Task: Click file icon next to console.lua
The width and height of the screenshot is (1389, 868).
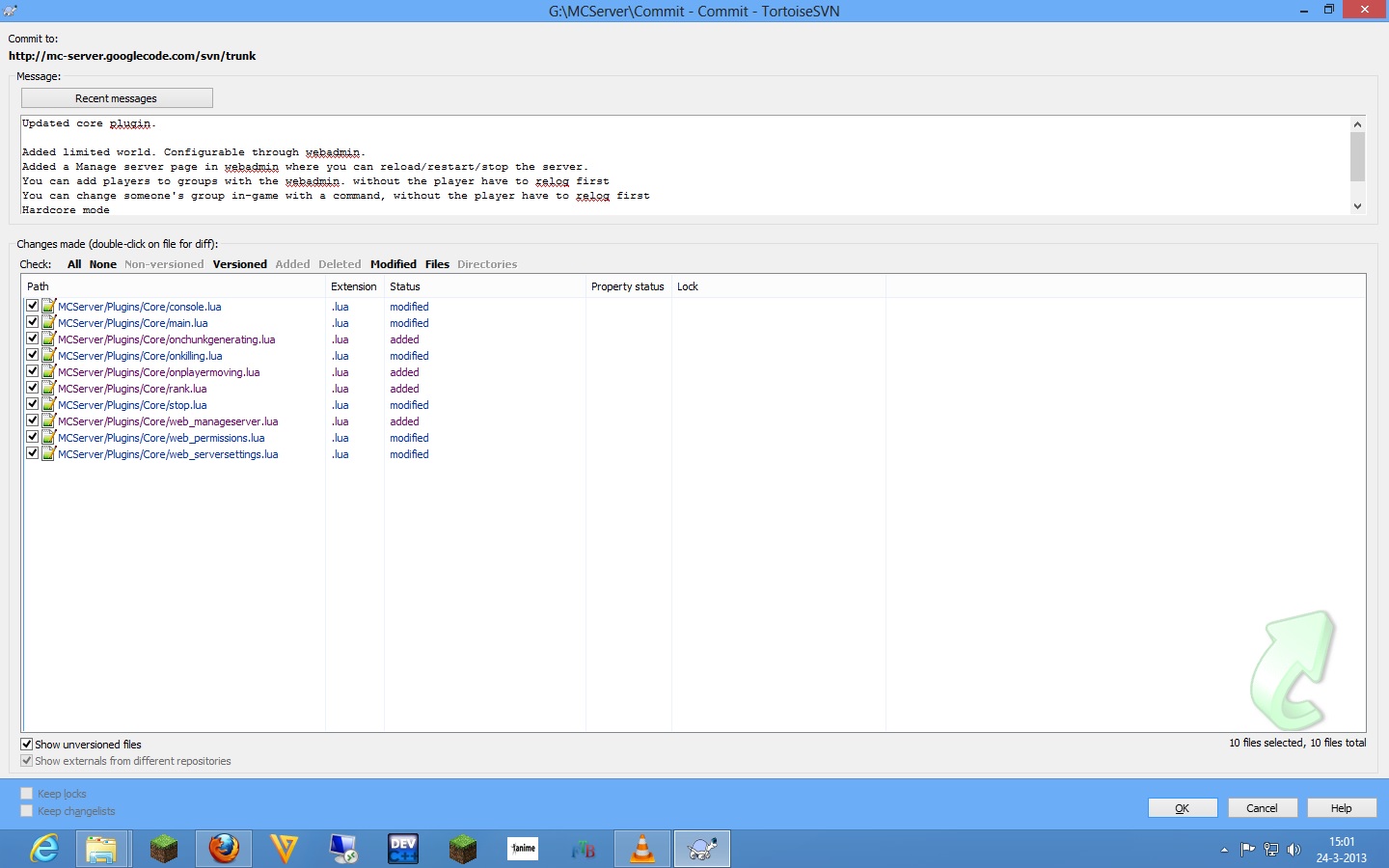Action: 49,307
